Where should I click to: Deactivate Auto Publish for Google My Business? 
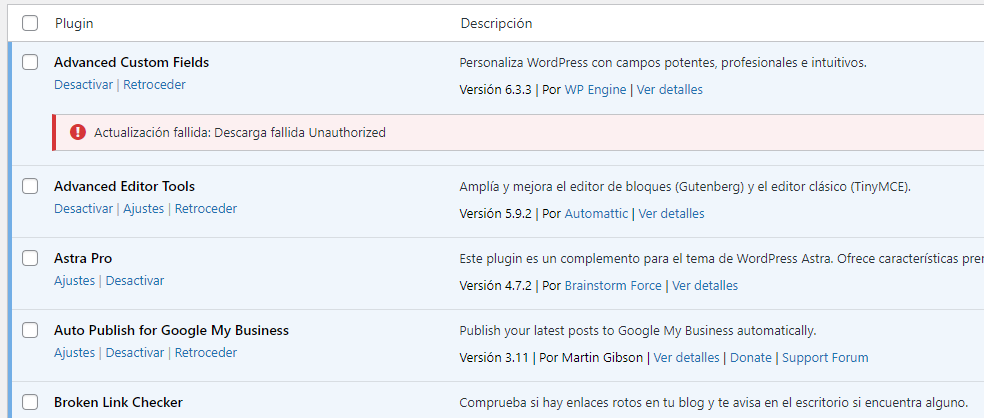coord(135,353)
